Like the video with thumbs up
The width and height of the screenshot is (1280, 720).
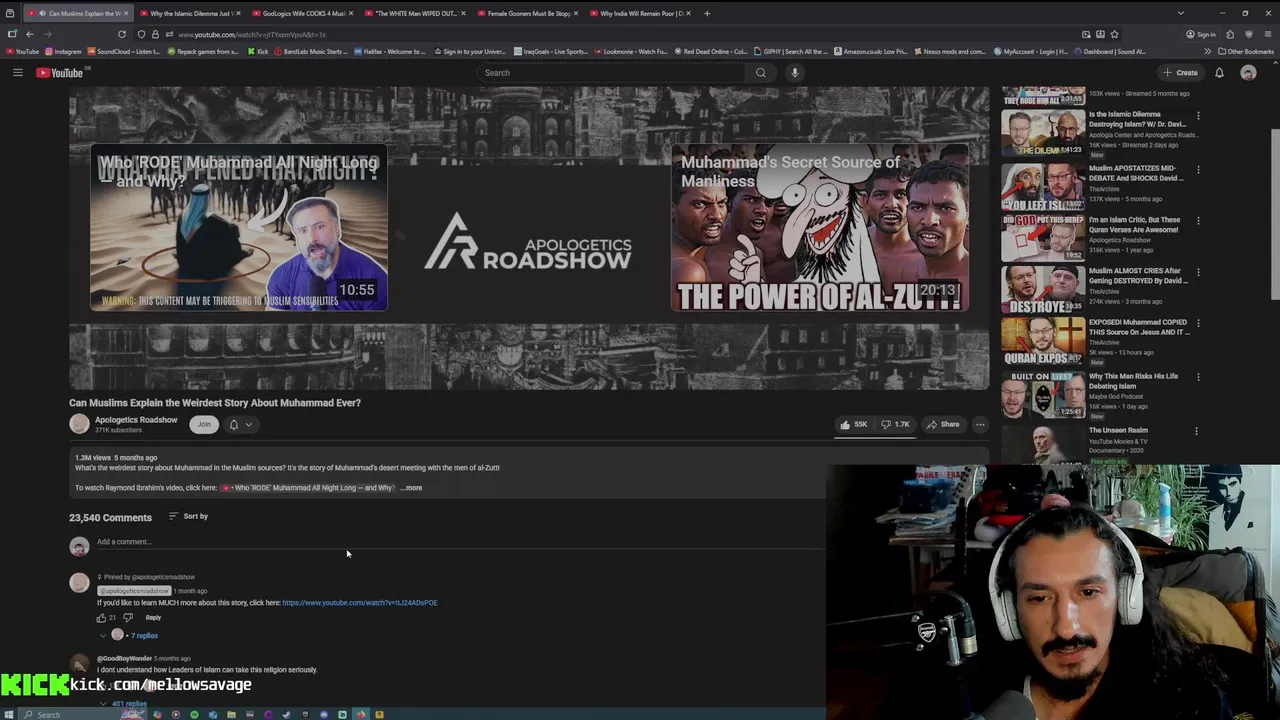pos(853,424)
